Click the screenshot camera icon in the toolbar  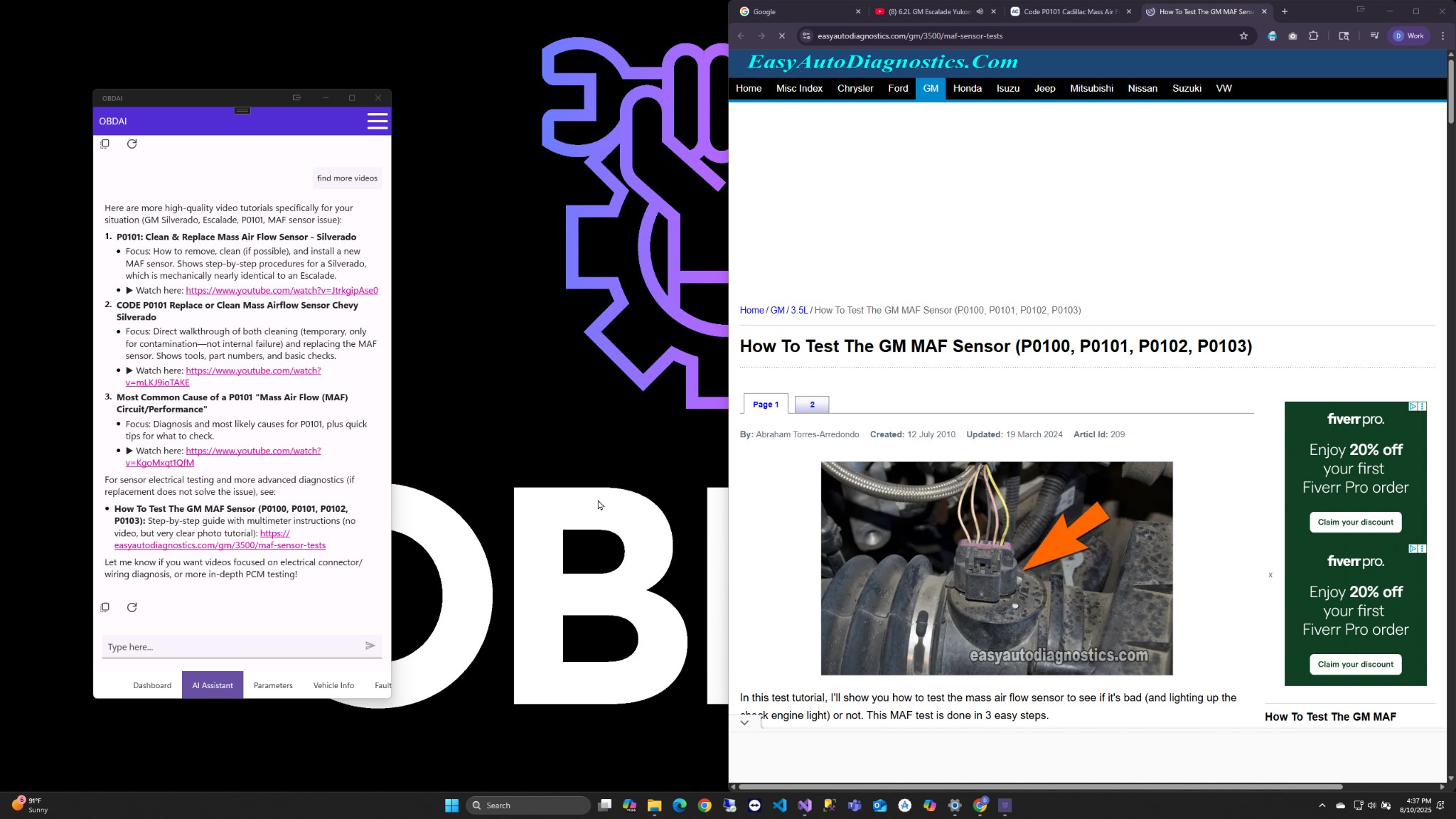click(x=1292, y=36)
